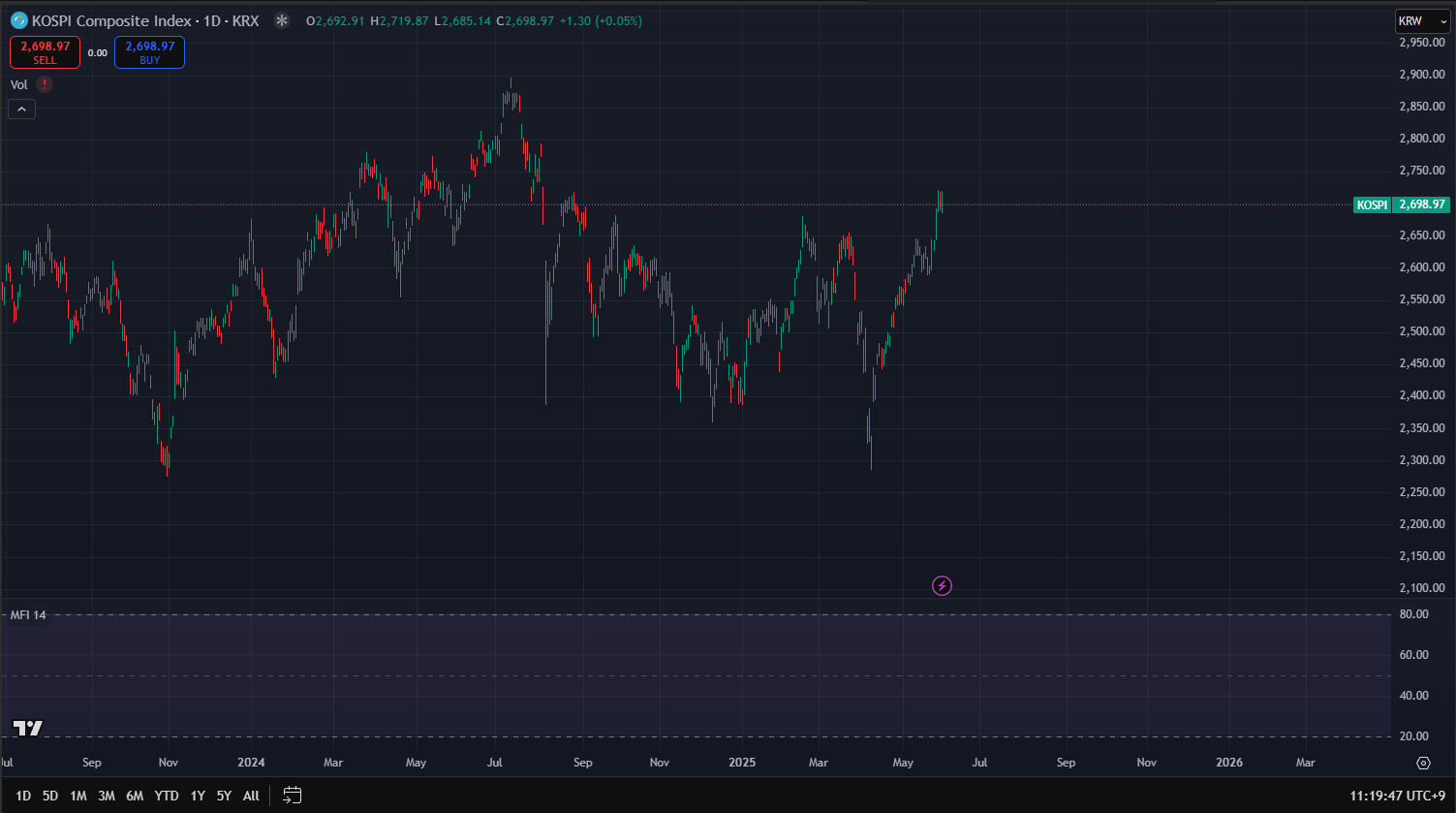Click the 2026 label on time axis
The width and height of the screenshot is (1456, 813).
point(1229,763)
